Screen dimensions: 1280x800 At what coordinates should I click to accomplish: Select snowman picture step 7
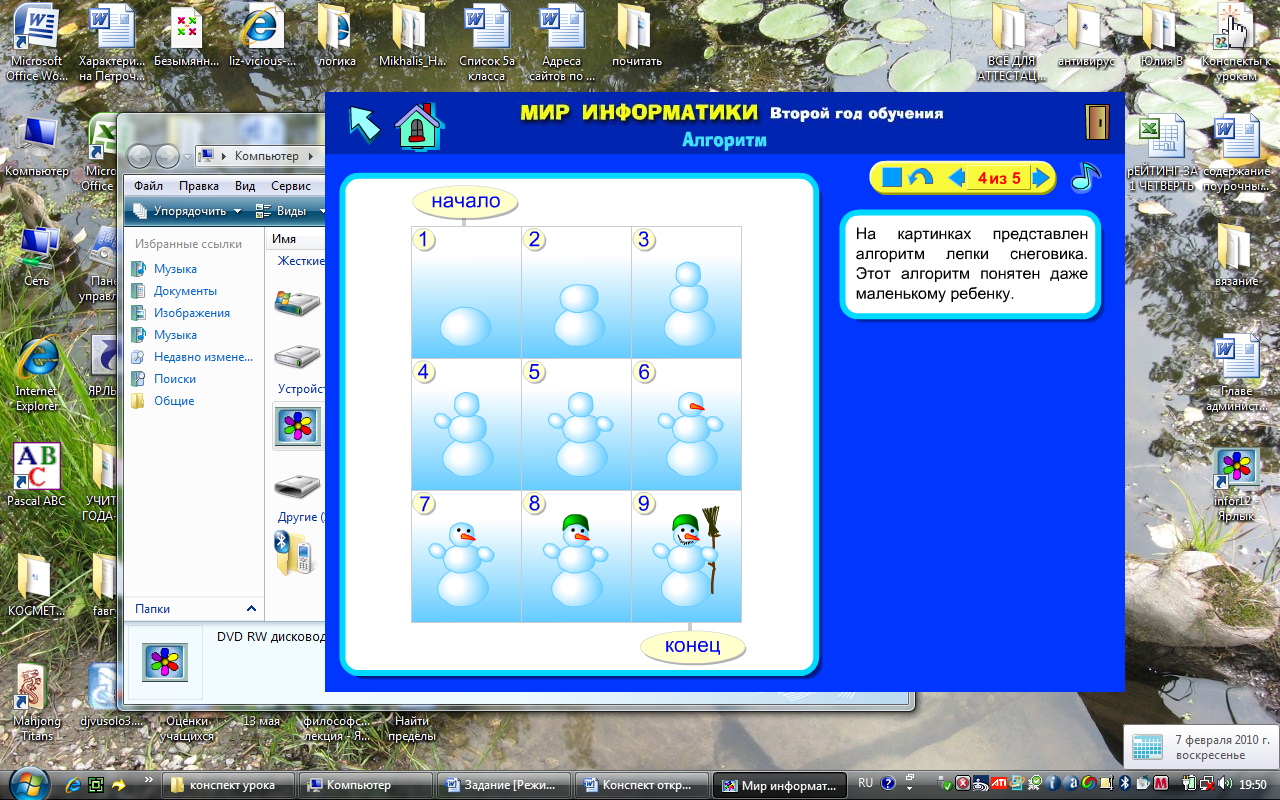coord(467,556)
